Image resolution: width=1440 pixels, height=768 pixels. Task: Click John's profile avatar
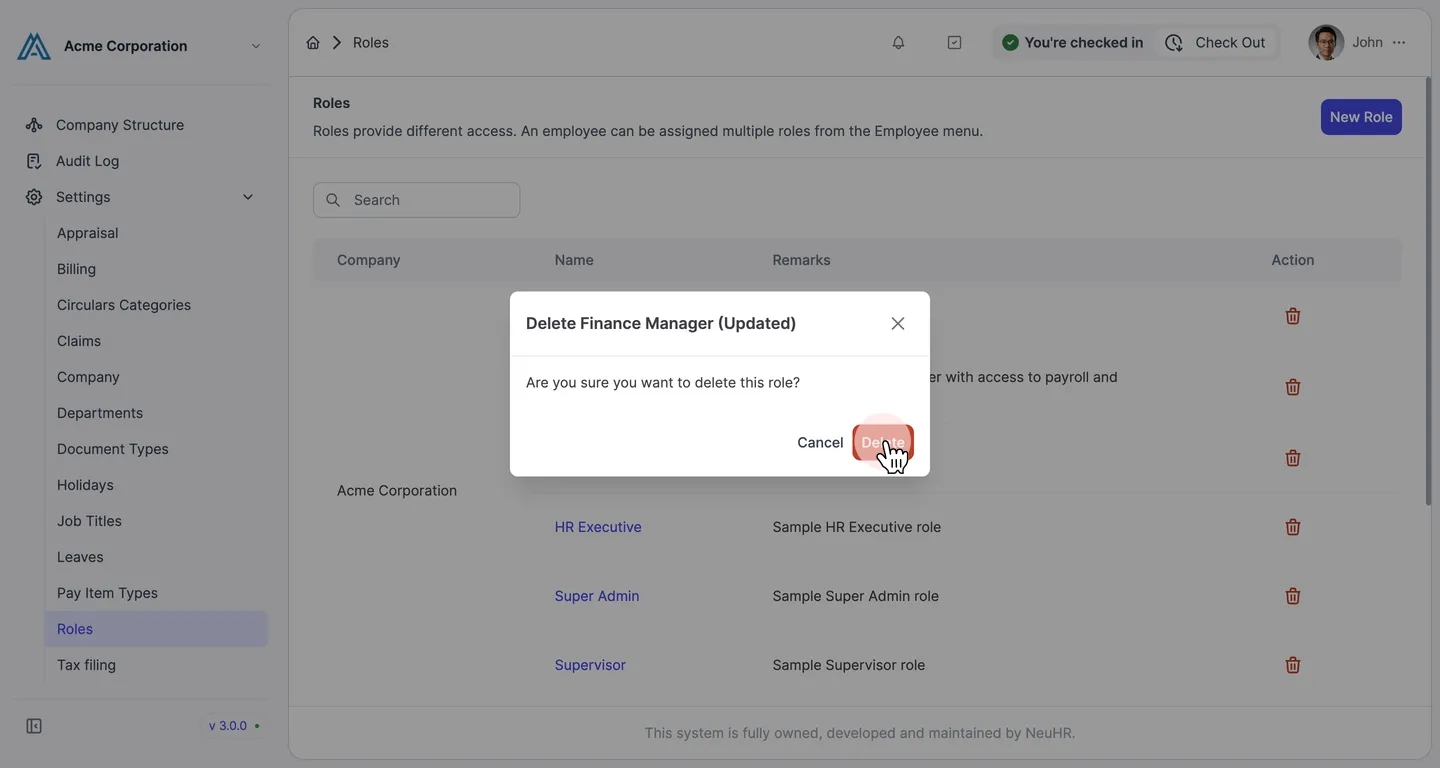(x=1326, y=42)
